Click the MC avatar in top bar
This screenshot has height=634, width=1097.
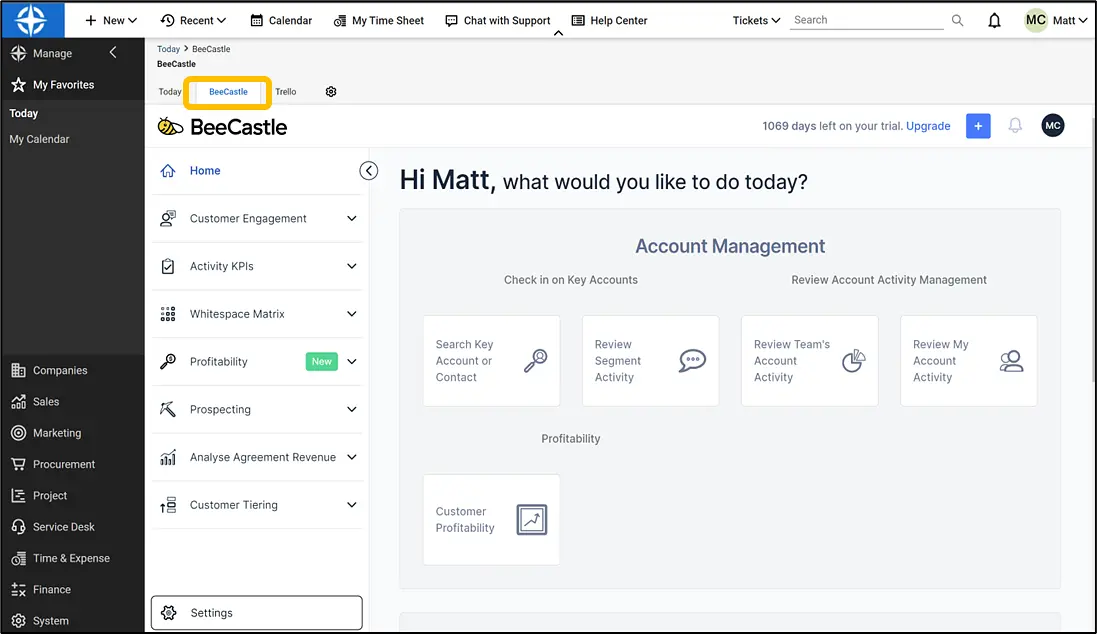[1035, 20]
